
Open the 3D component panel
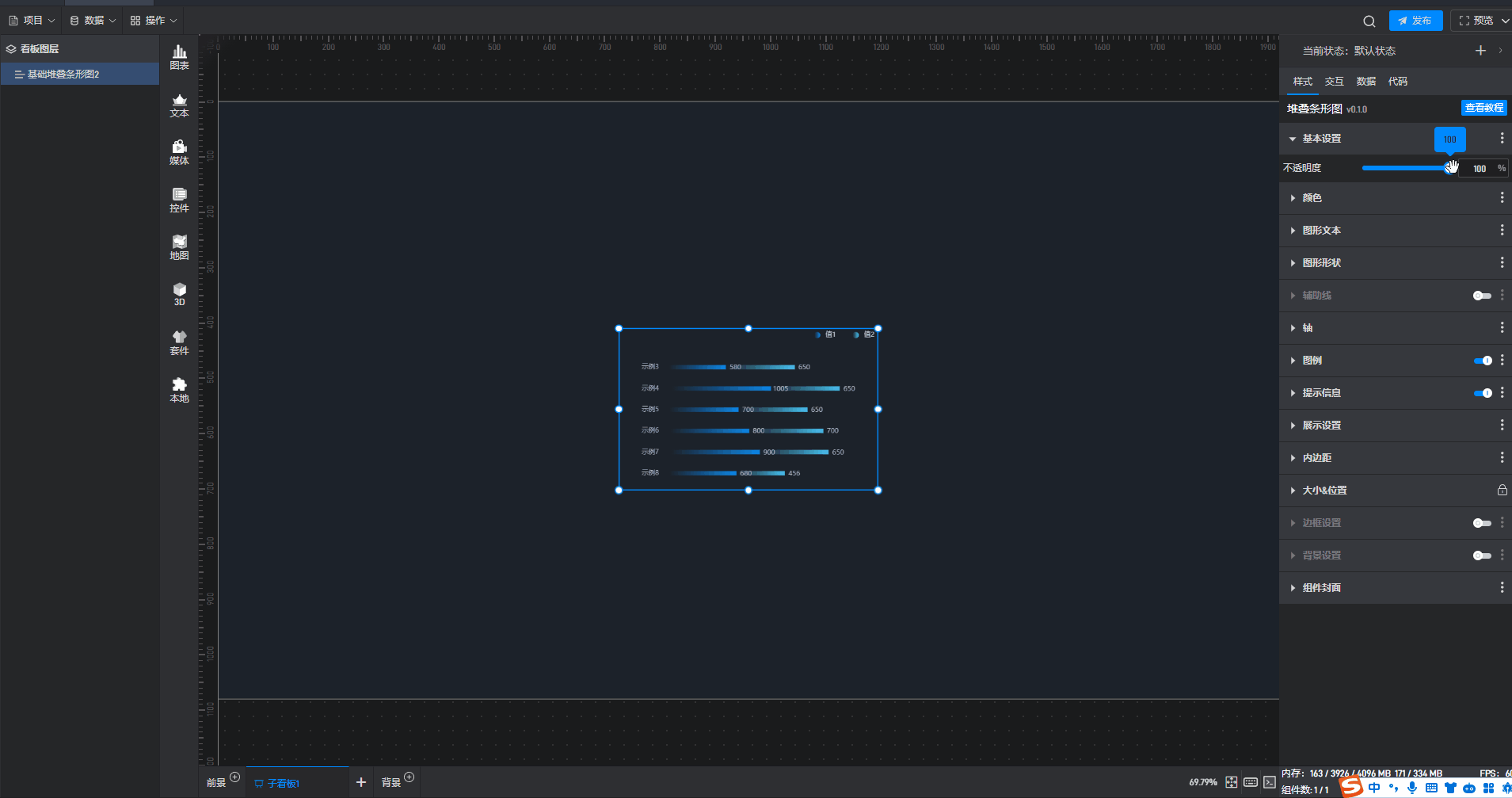[x=180, y=294]
